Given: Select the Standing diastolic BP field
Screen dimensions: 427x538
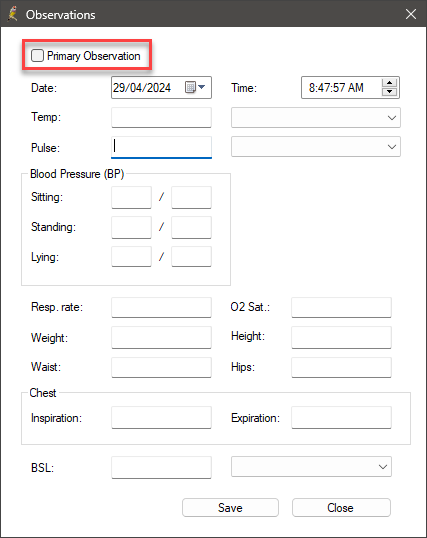Looking at the screenshot, I should click(191, 227).
